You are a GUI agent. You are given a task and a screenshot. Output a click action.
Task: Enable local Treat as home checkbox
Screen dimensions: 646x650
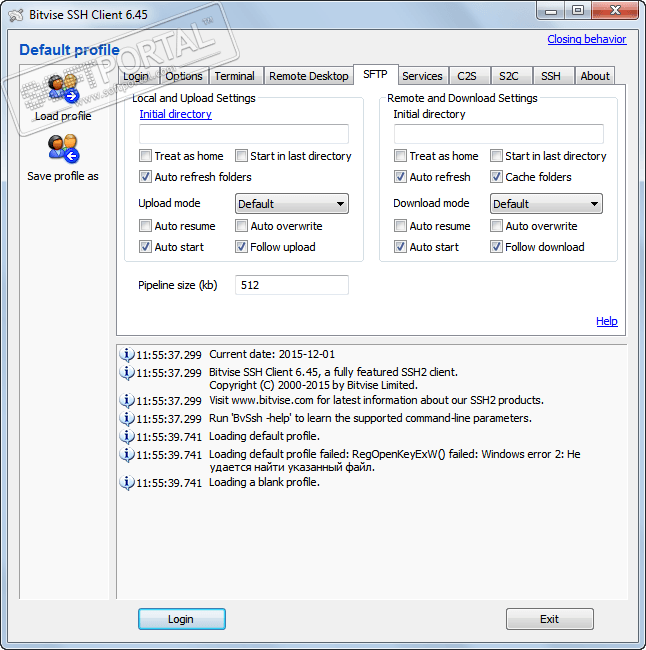click(x=145, y=156)
